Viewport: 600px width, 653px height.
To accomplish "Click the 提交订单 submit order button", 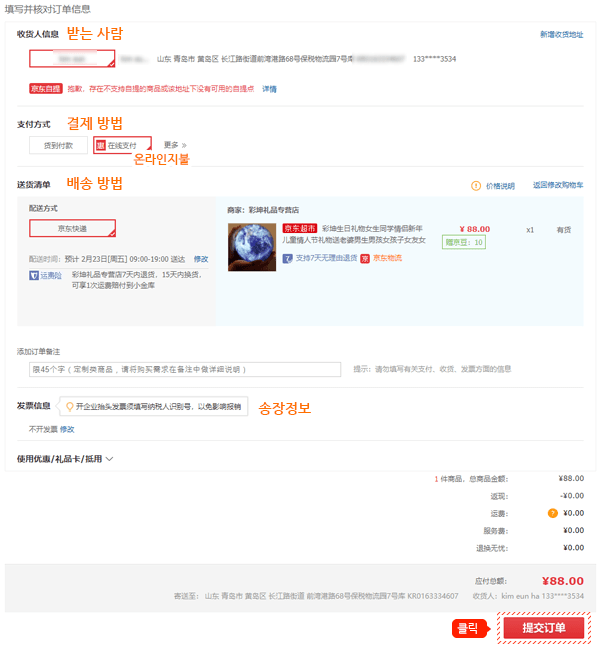I will coord(544,628).
